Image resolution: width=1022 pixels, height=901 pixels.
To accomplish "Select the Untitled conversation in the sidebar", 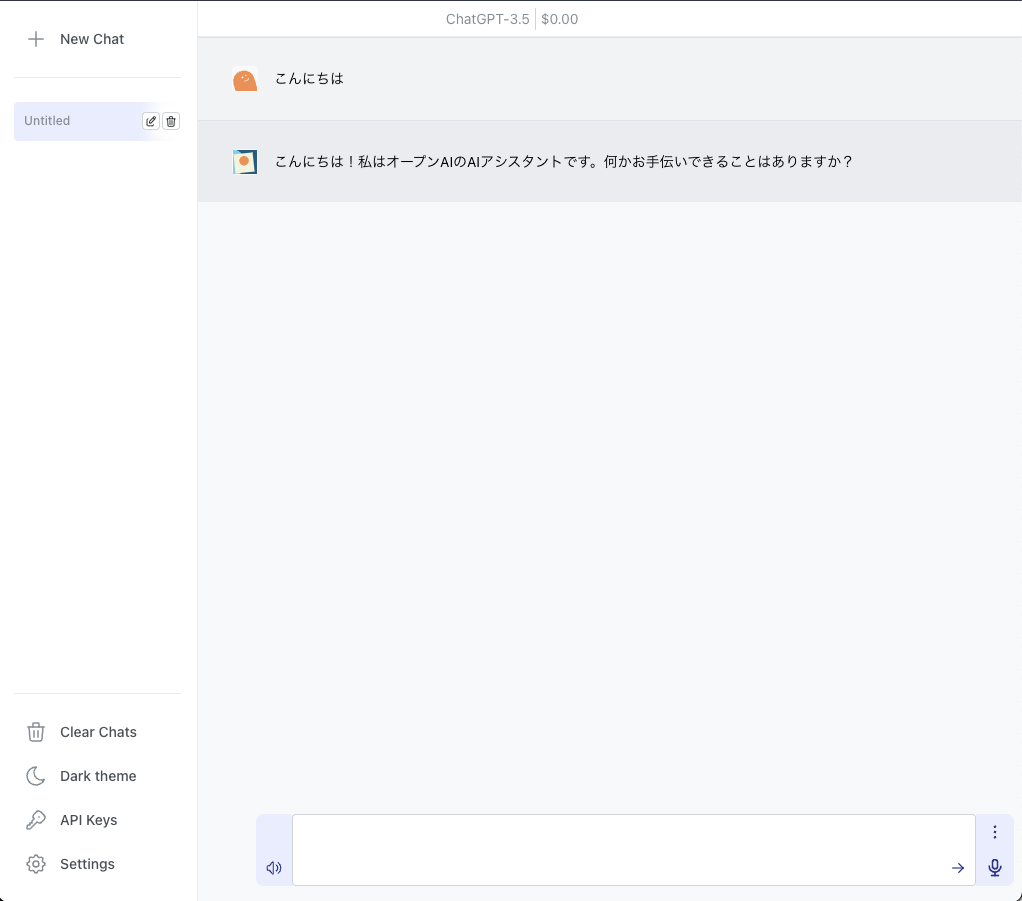I will point(80,120).
